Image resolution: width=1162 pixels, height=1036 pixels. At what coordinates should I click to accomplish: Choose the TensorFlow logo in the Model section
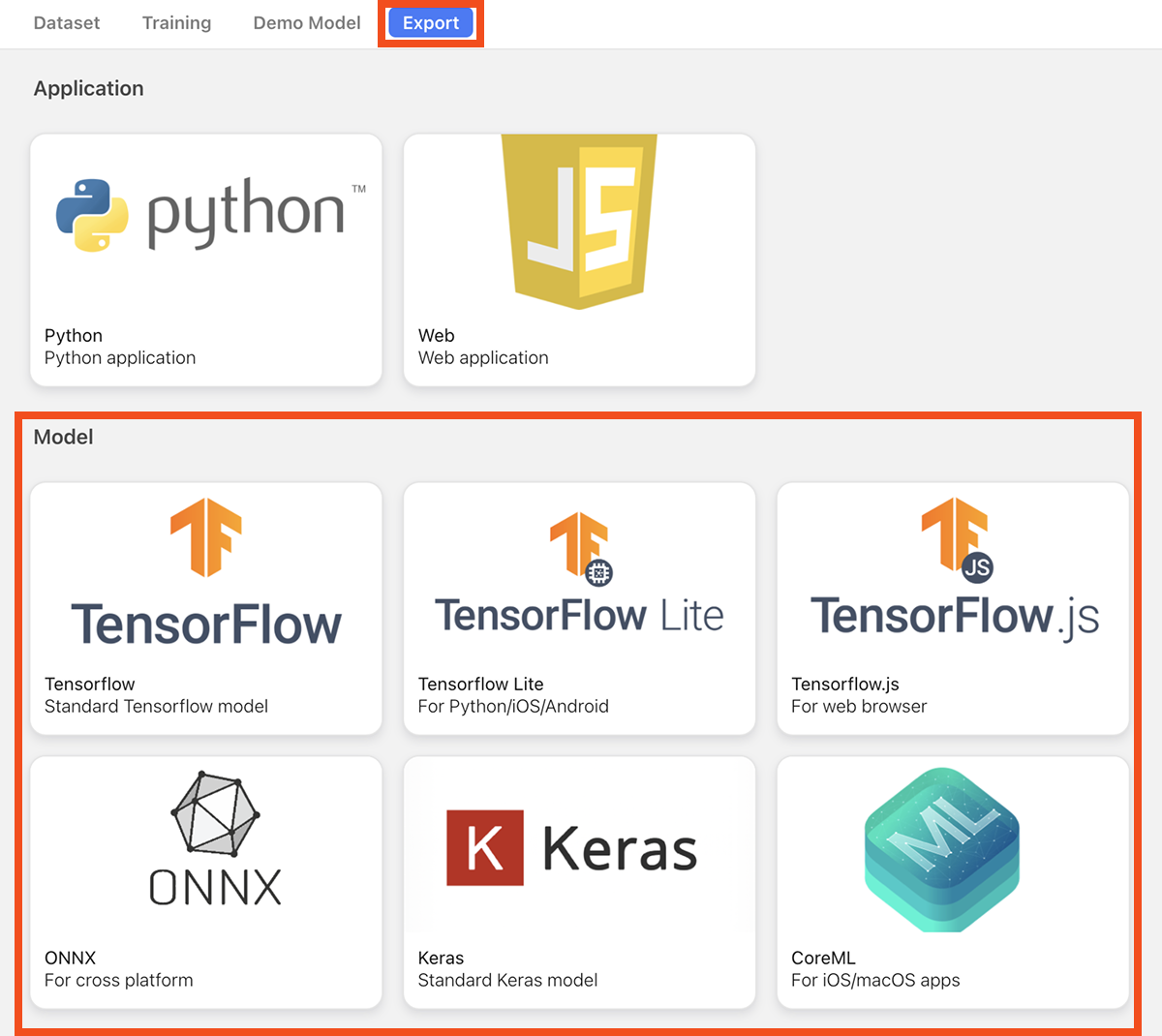tap(206, 571)
